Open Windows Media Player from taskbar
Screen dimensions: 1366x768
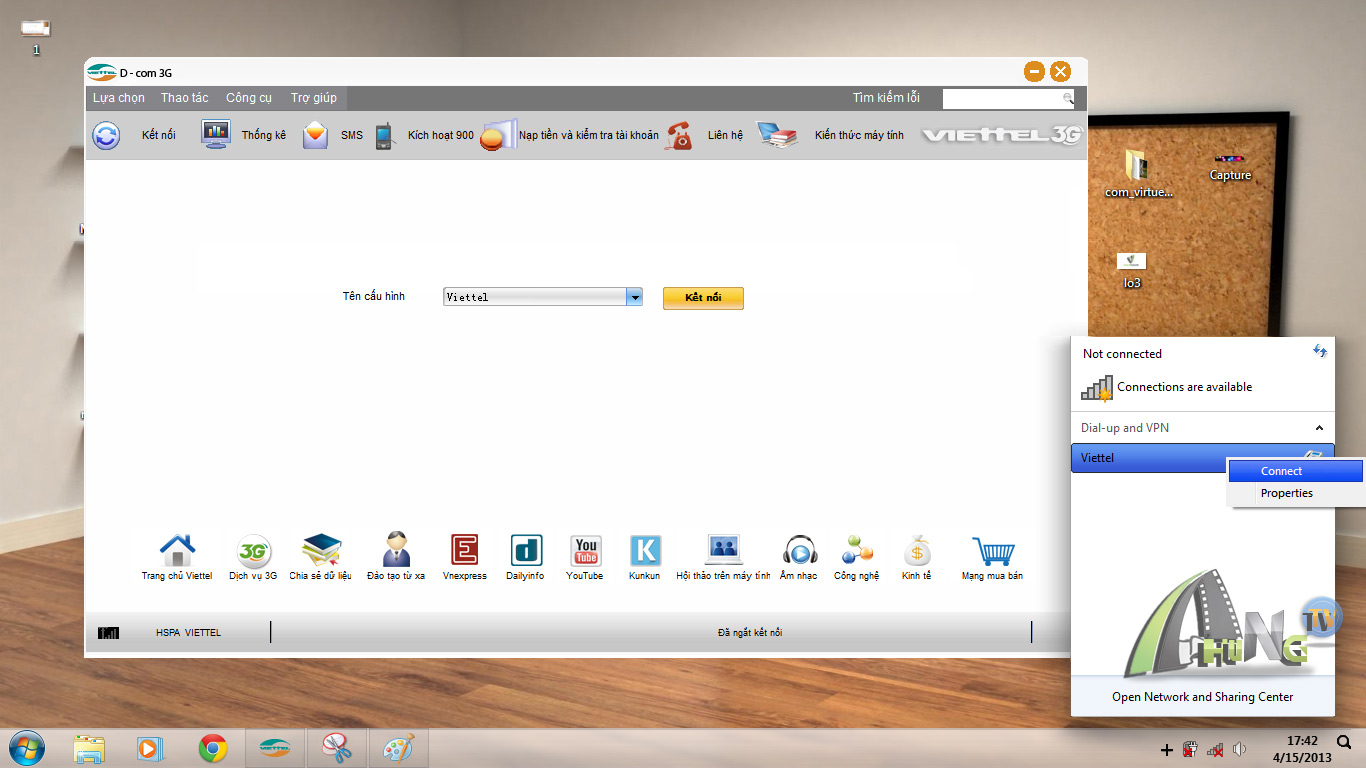coord(149,748)
